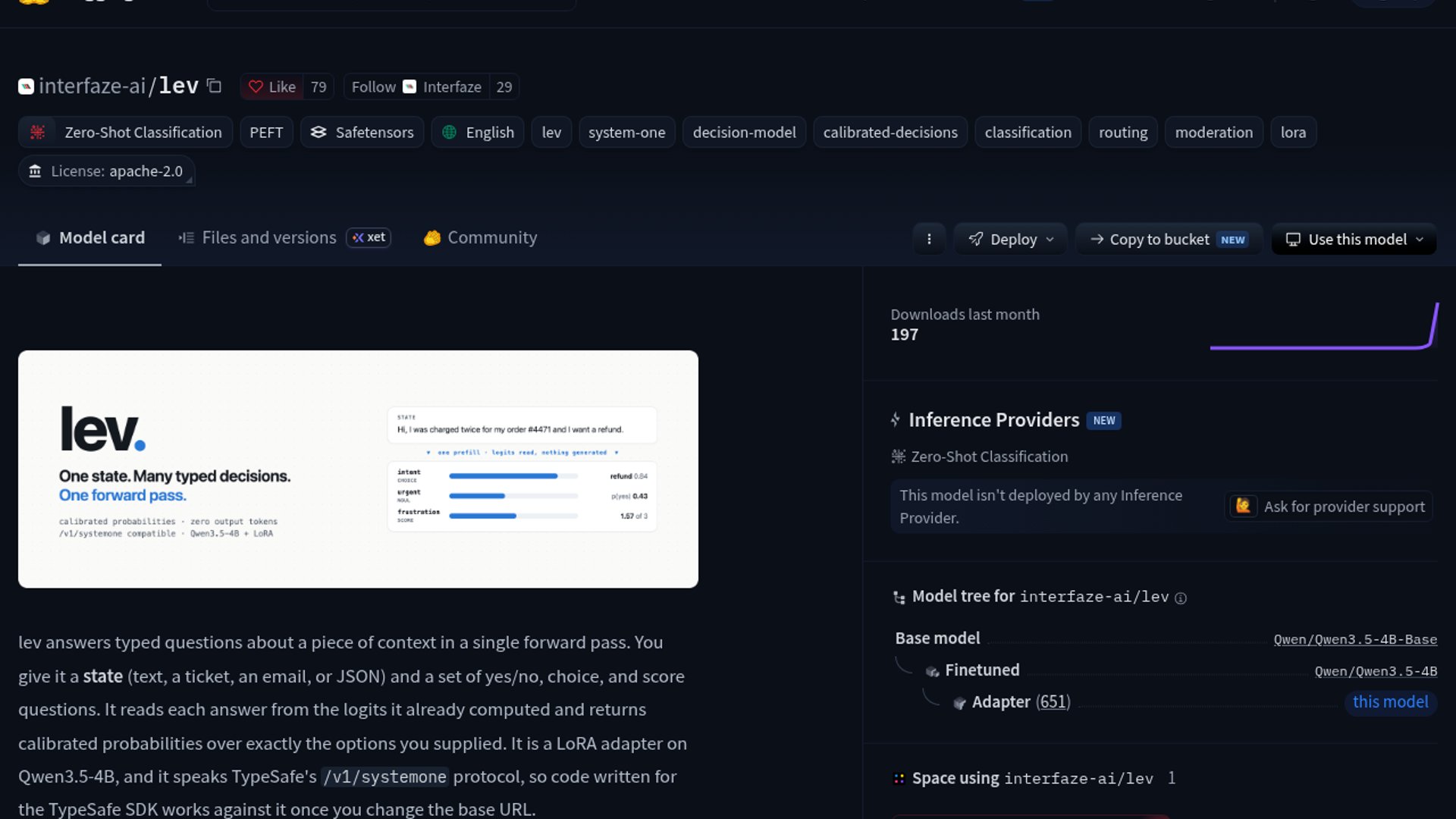Select the Safetensors tag
Viewport: 1456px width, 819px height.
[x=362, y=132]
